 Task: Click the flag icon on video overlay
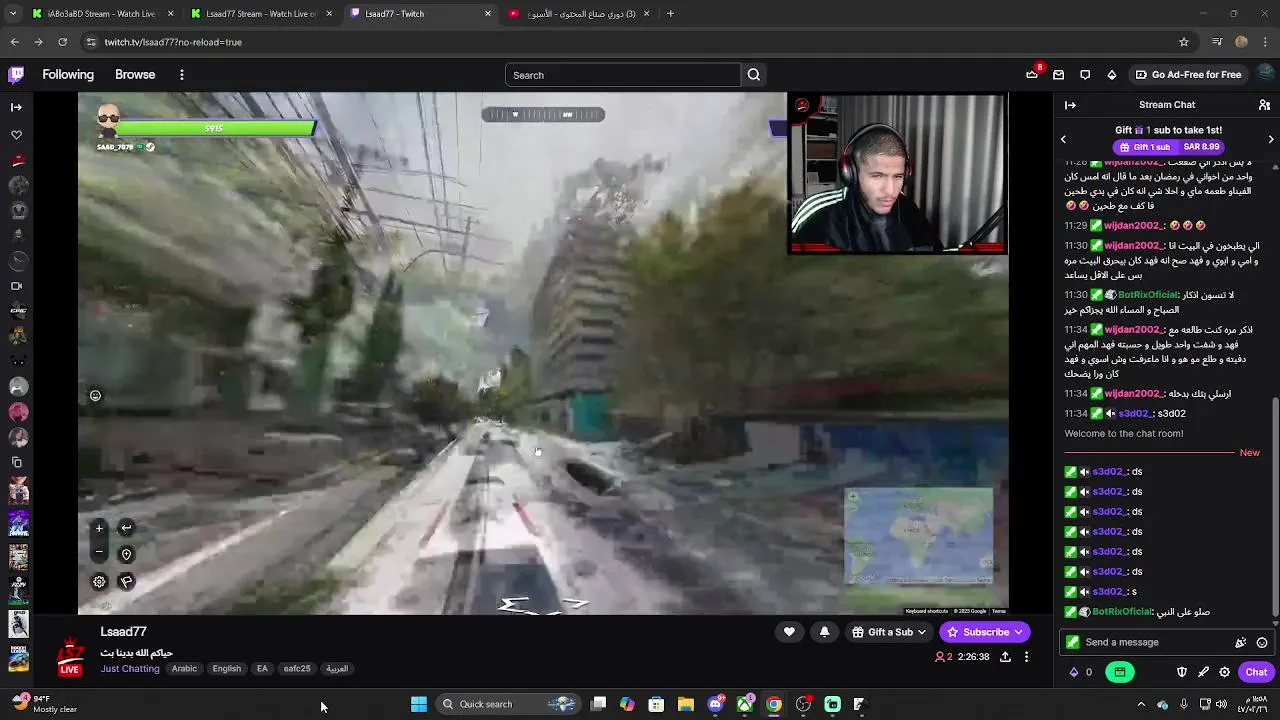(x=126, y=581)
